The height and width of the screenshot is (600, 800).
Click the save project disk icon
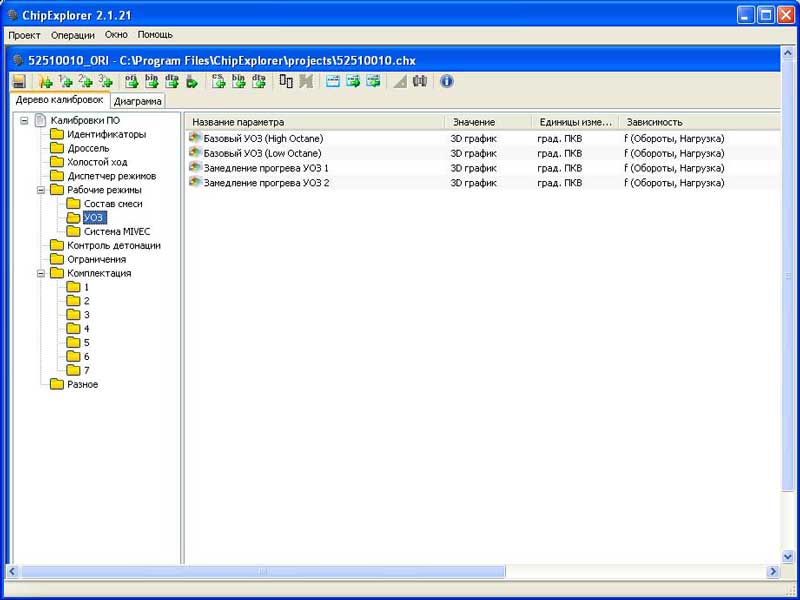19,81
